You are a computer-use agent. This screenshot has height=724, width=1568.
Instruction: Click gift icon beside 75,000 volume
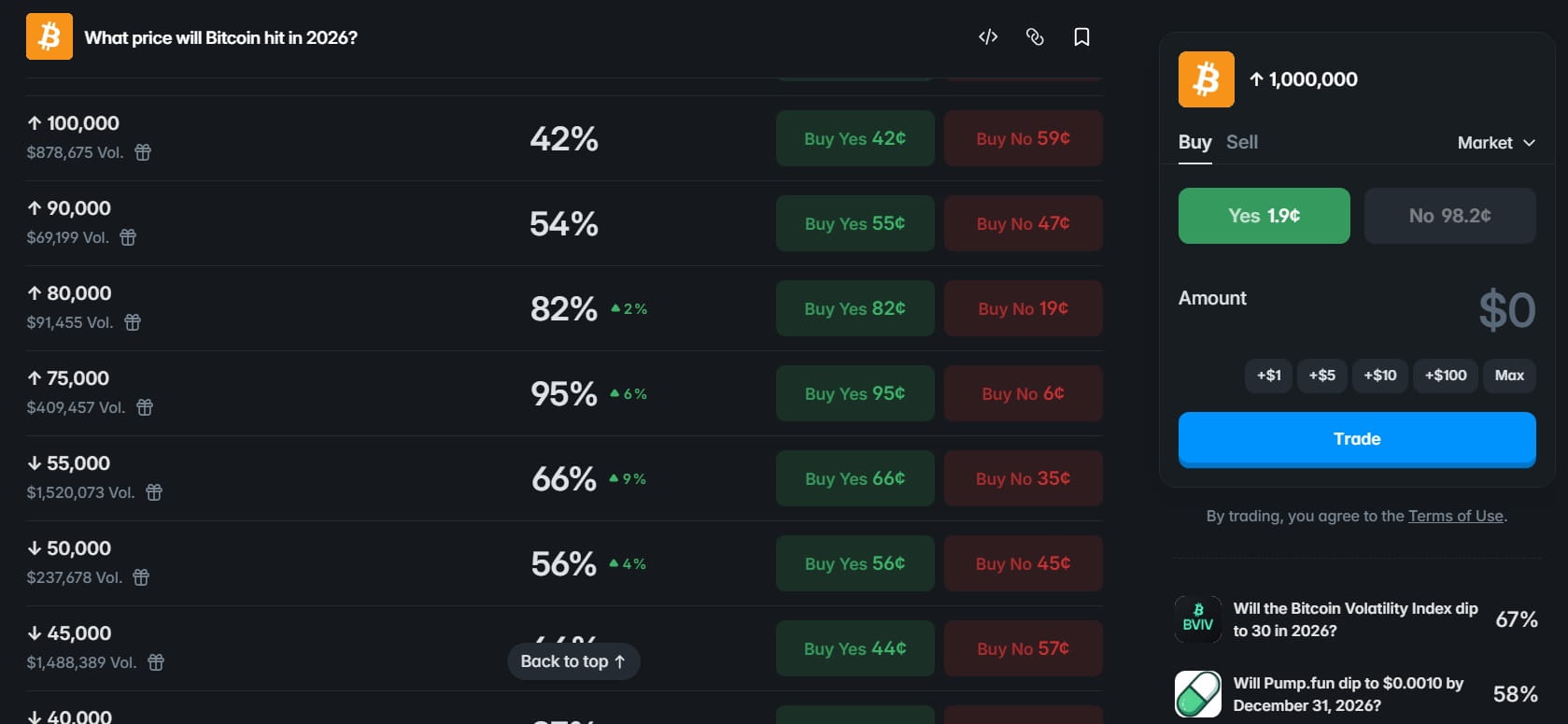click(x=145, y=407)
